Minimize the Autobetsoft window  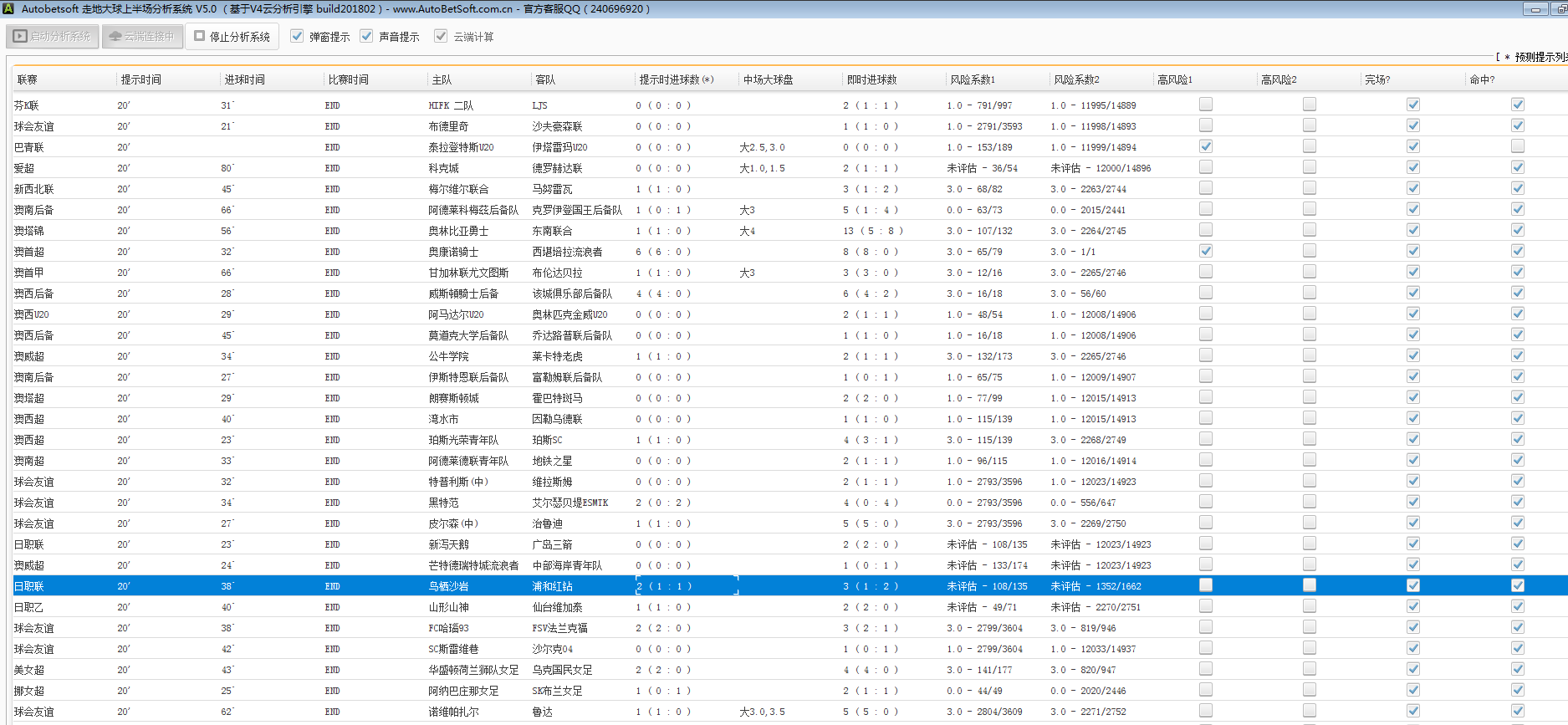click(1535, 9)
